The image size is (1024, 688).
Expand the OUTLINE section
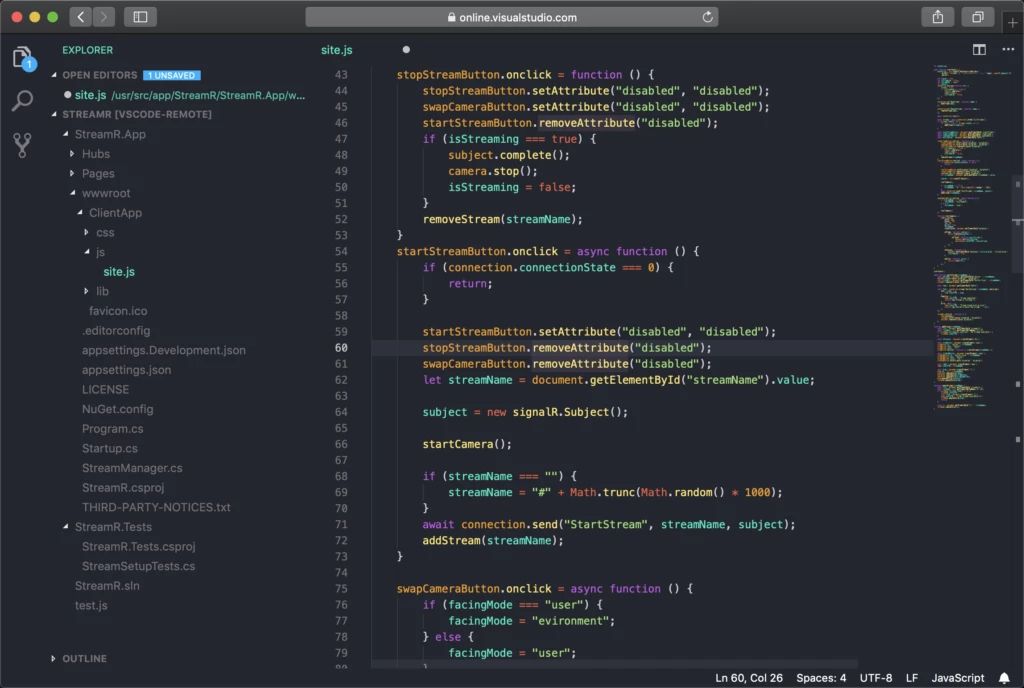tap(83, 658)
